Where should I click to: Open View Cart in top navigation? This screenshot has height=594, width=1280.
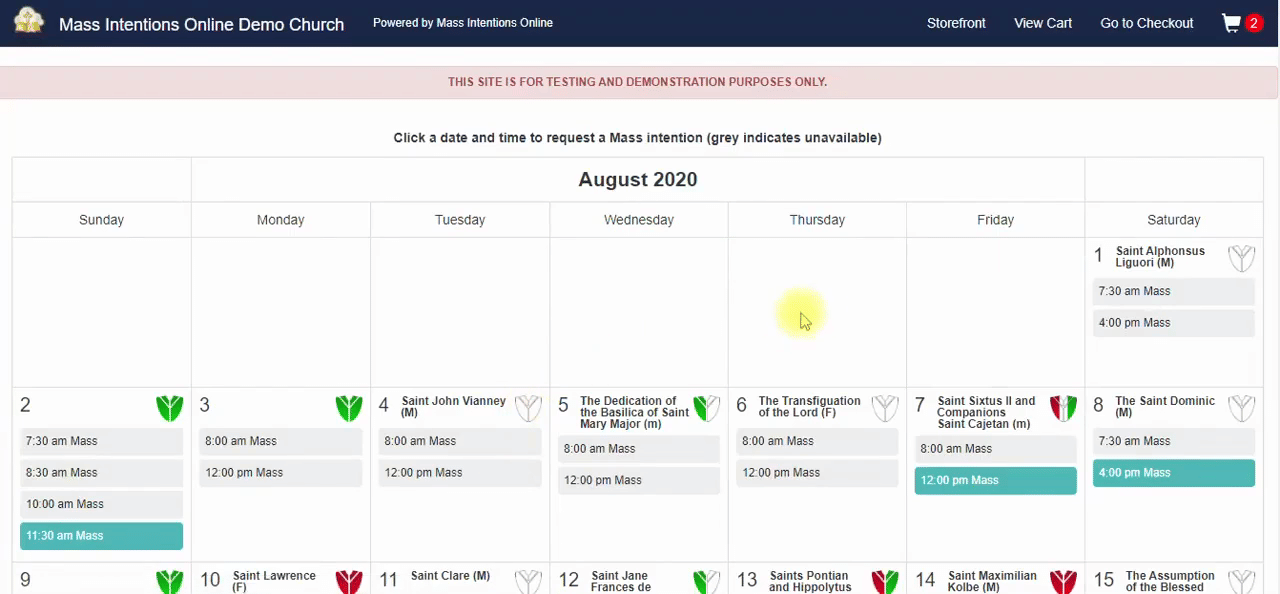pos(1043,23)
